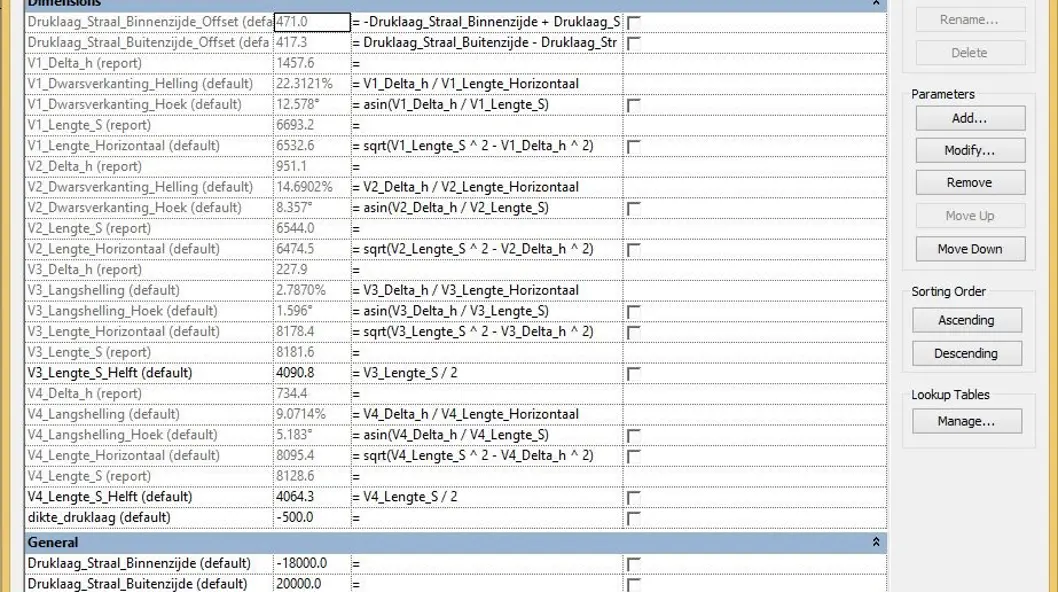Toggle lock checkbox for V2_Dwarsverkanting_Hoek
1058x592 pixels.
[633, 209]
